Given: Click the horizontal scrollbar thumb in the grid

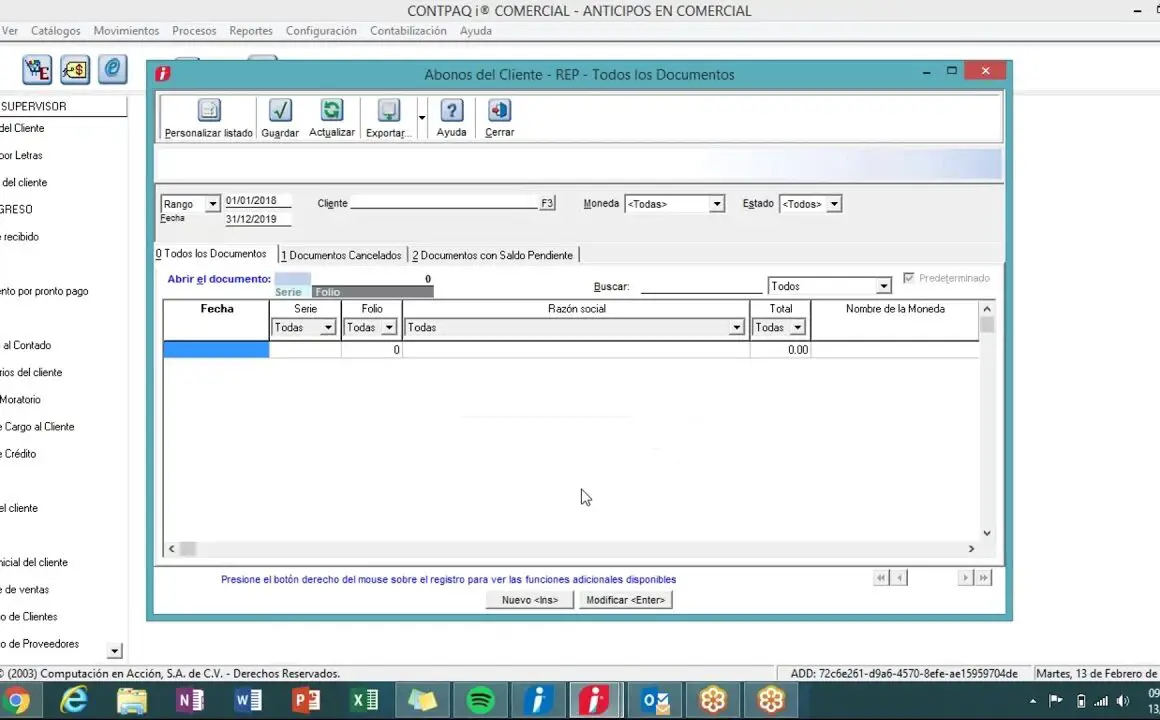Looking at the screenshot, I should tap(188, 549).
